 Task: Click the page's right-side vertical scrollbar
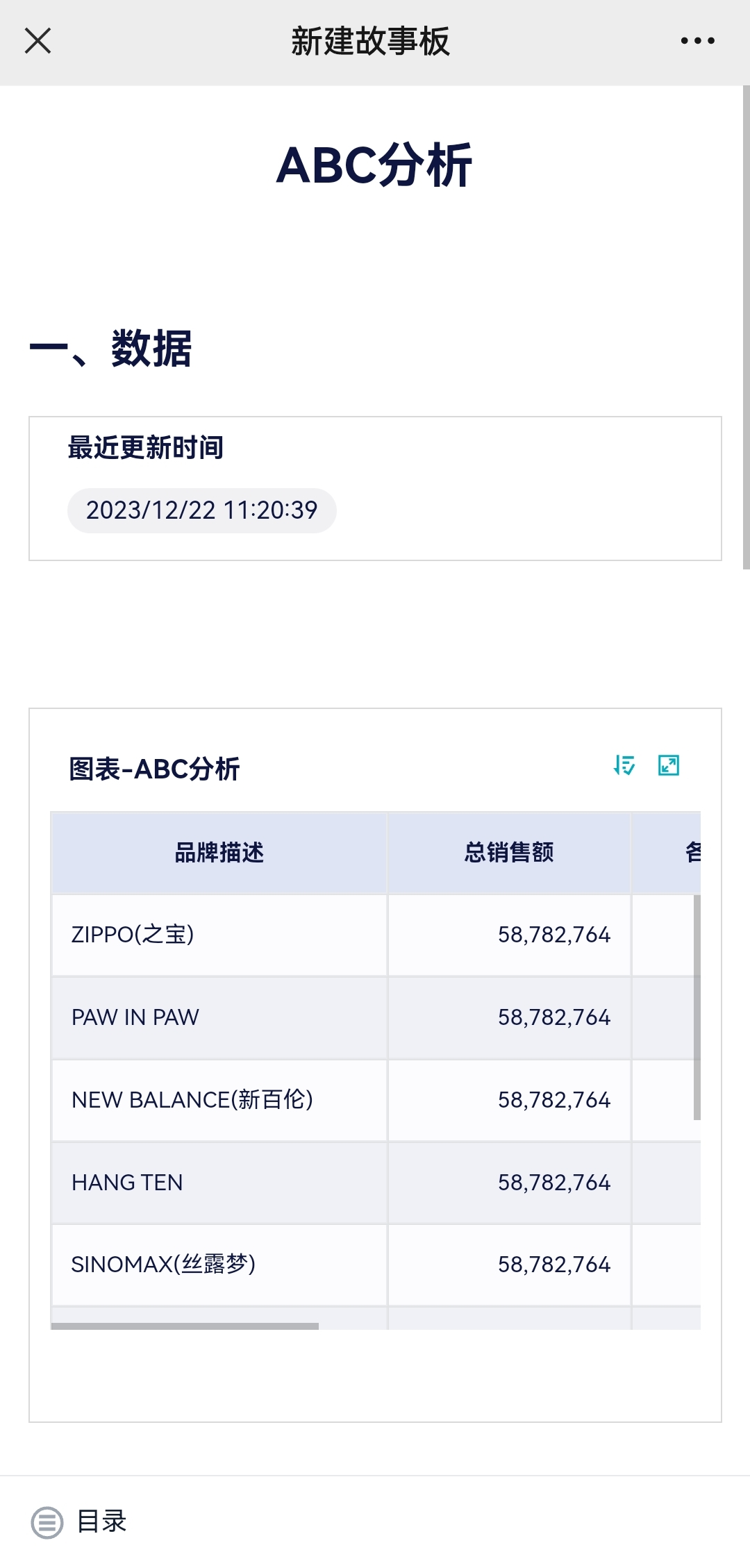[x=746, y=326]
